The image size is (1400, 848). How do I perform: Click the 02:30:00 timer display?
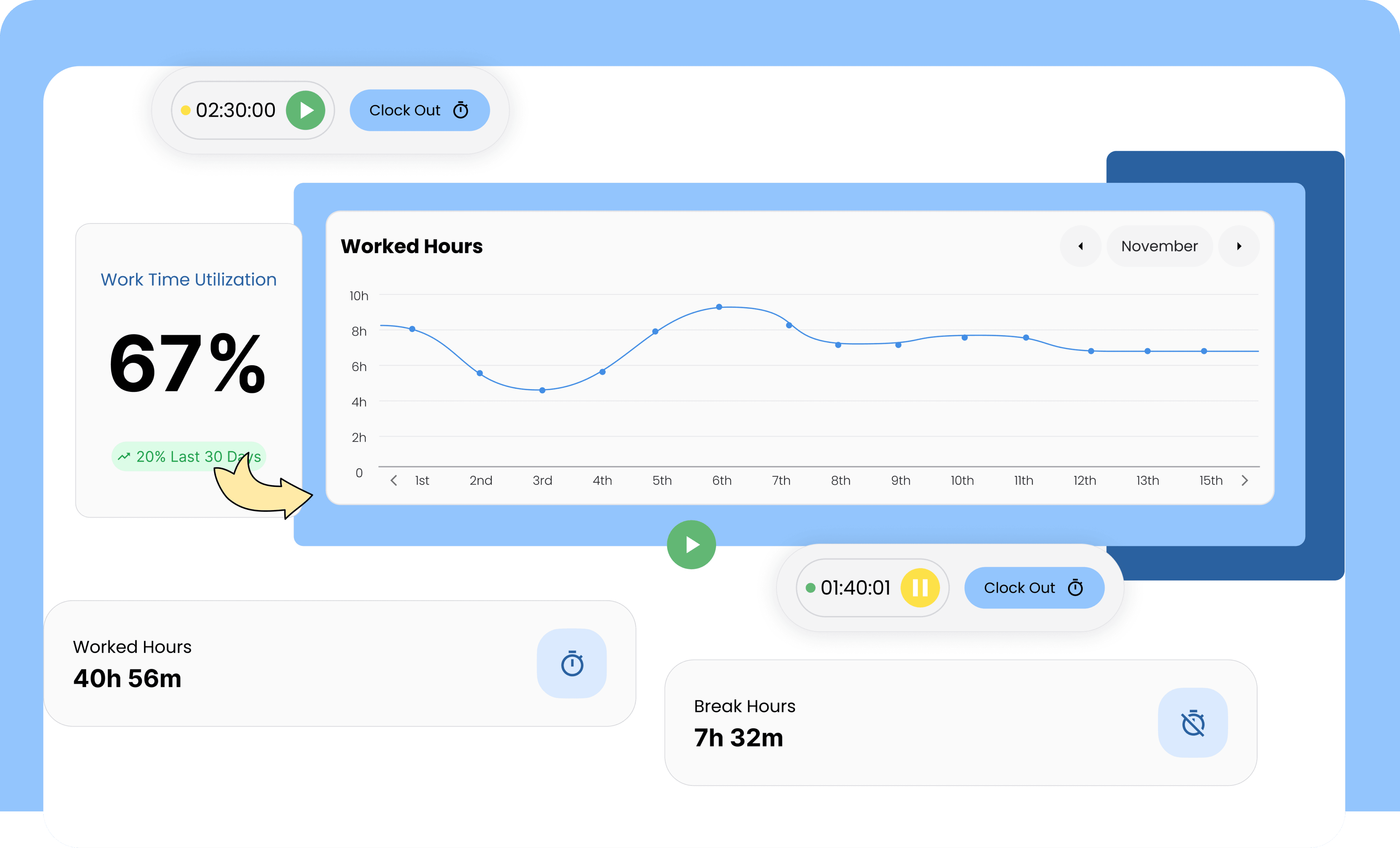coord(235,110)
